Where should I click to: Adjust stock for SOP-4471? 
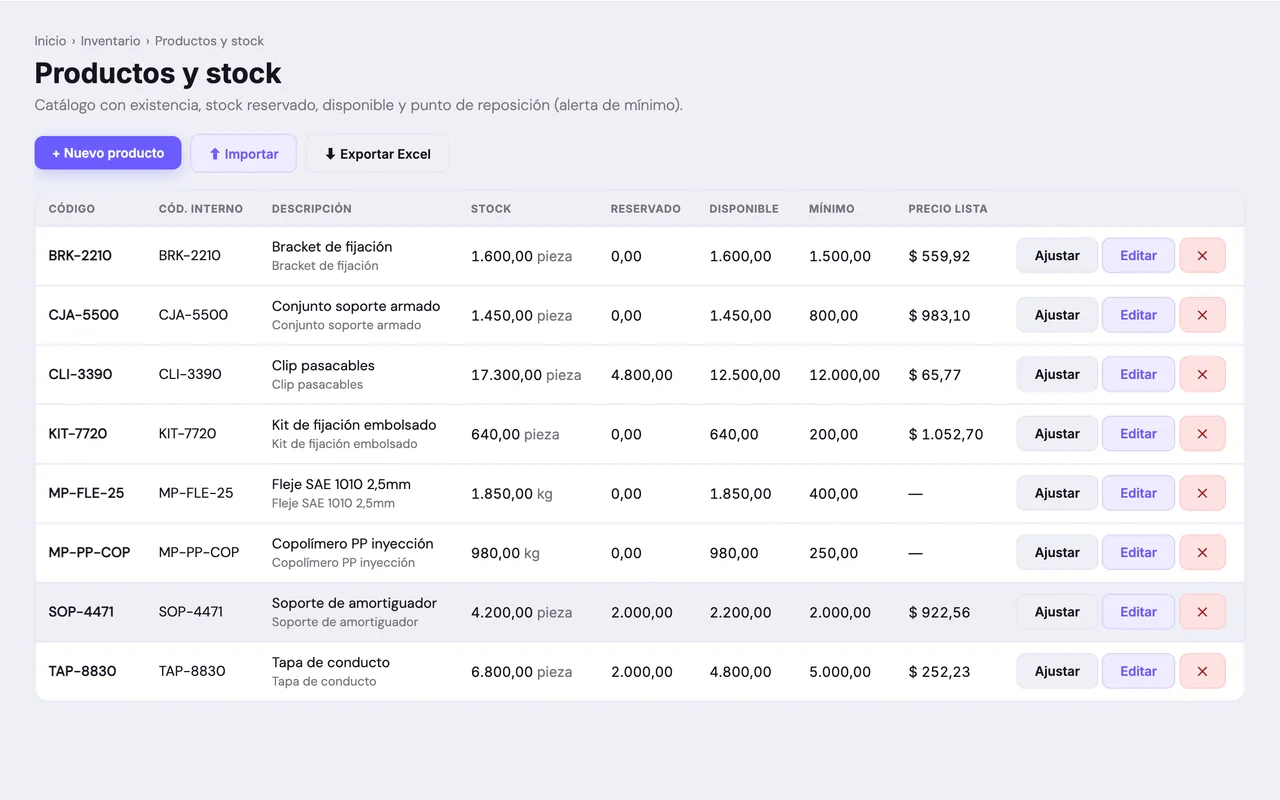[x=1057, y=612]
